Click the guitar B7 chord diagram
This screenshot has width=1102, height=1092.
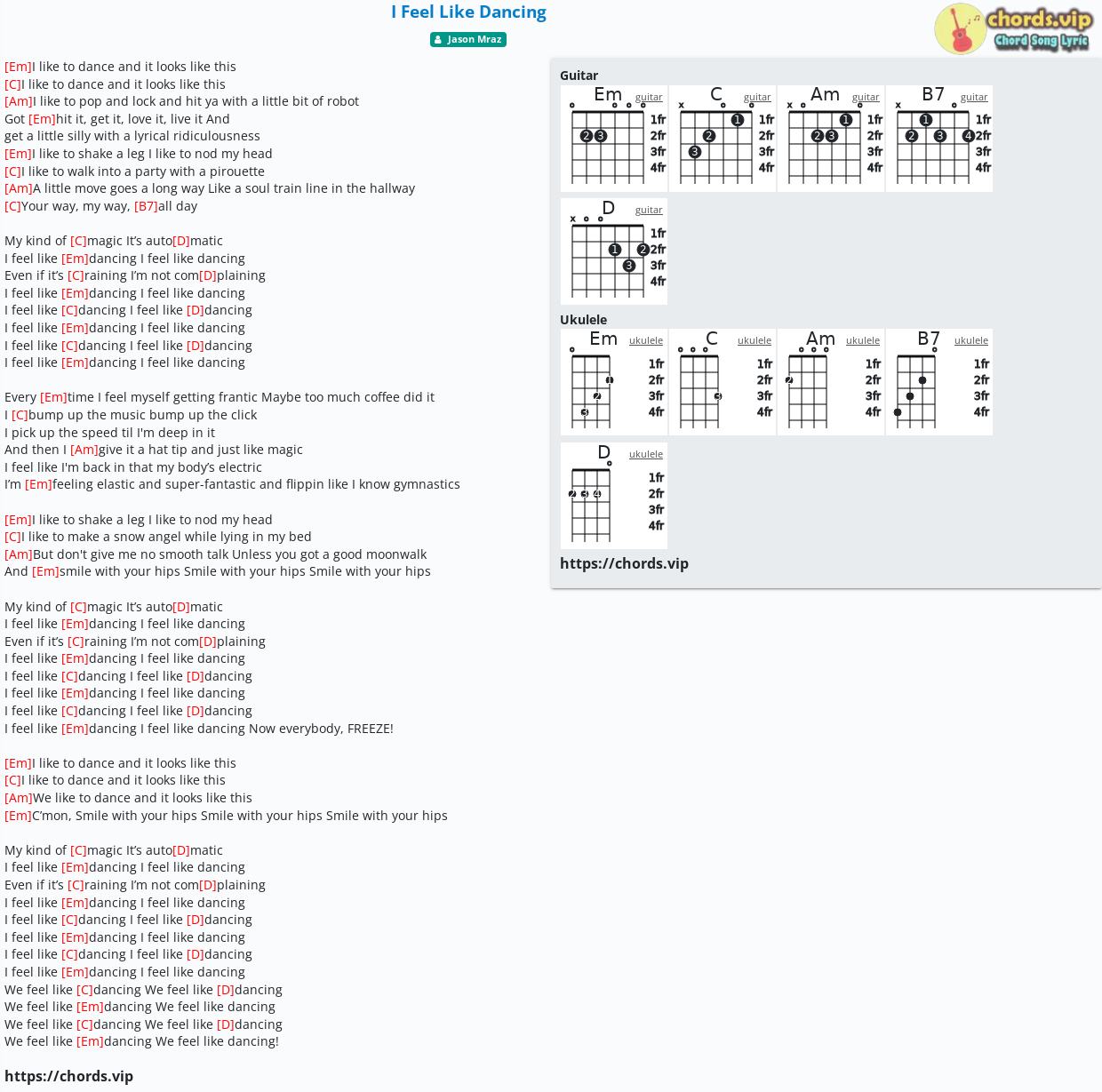[x=939, y=139]
